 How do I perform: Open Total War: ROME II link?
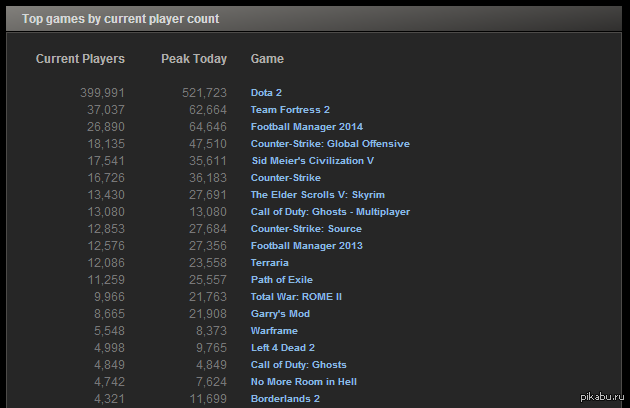tap(296, 297)
